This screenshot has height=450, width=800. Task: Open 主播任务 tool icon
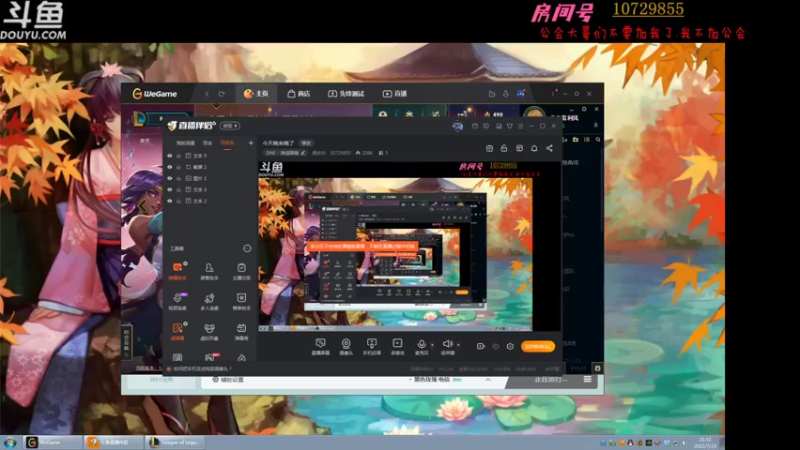tap(241, 270)
